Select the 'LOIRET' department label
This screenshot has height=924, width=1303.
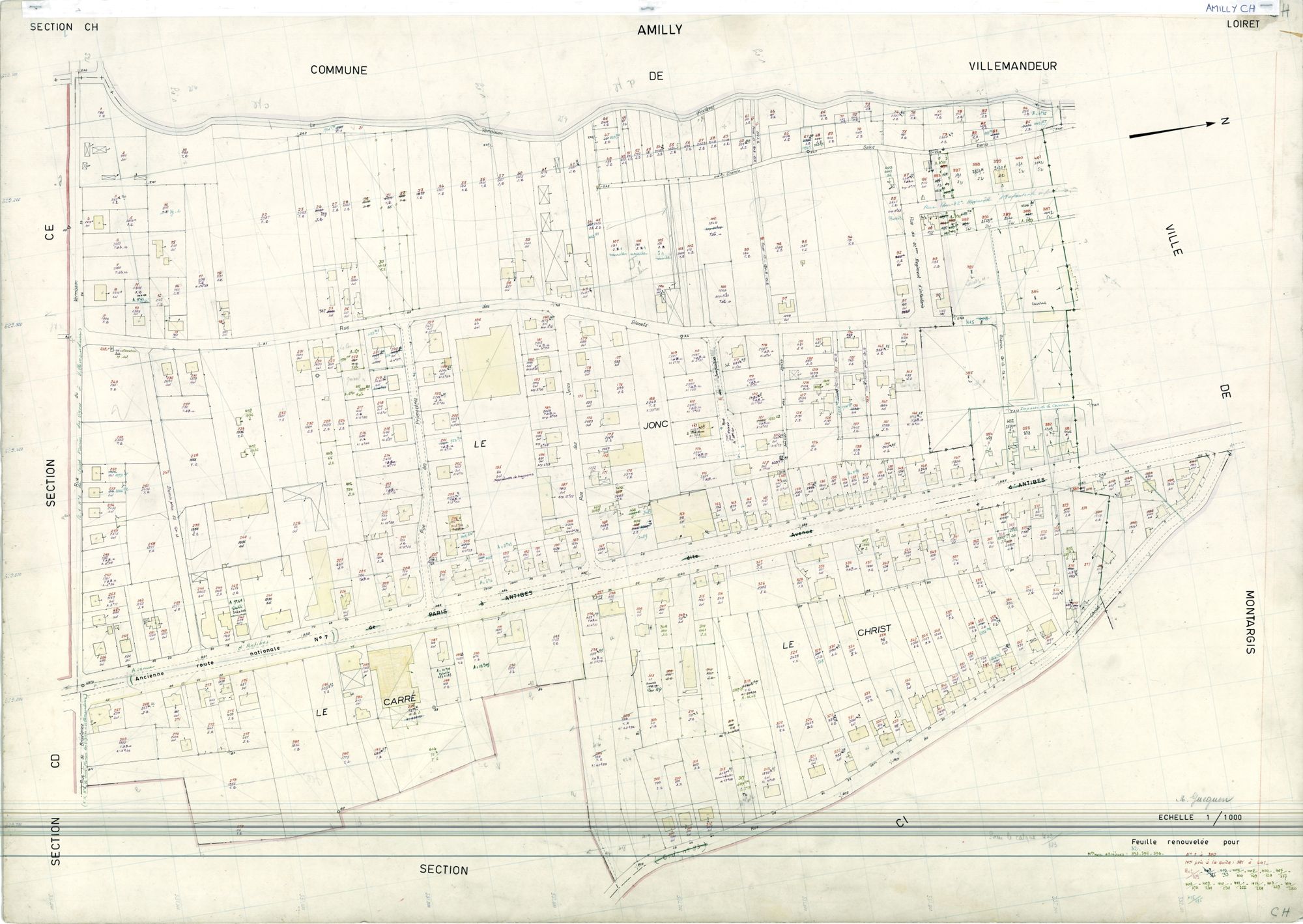[x=1245, y=23]
